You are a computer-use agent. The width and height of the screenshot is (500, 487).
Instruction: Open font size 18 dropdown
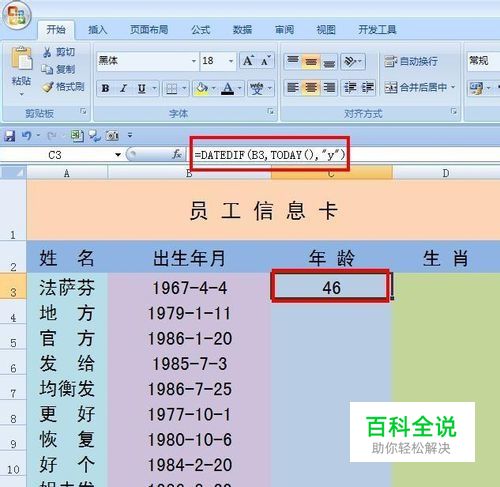[231, 61]
